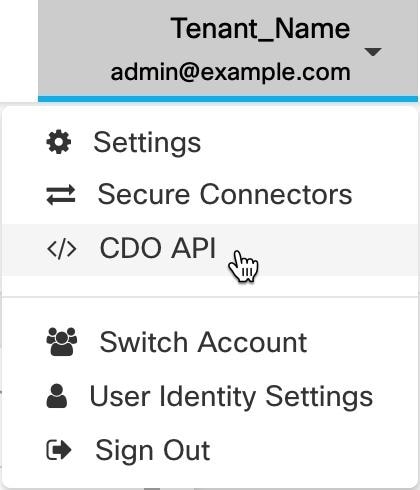This screenshot has height=490, width=420.
Task: Click the single person User Identity icon
Action: coord(57,396)
